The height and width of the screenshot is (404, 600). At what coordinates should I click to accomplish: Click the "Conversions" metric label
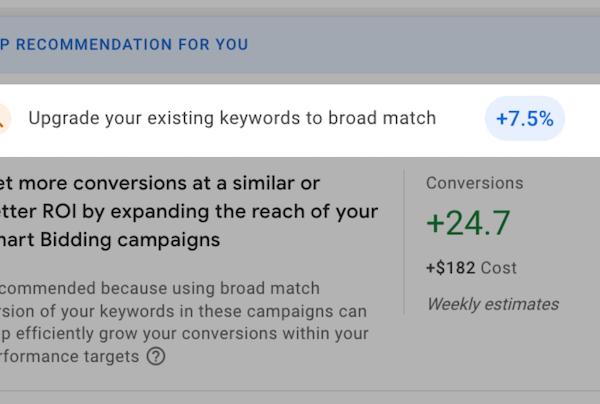pyautogui.click(x=474, y=183)
